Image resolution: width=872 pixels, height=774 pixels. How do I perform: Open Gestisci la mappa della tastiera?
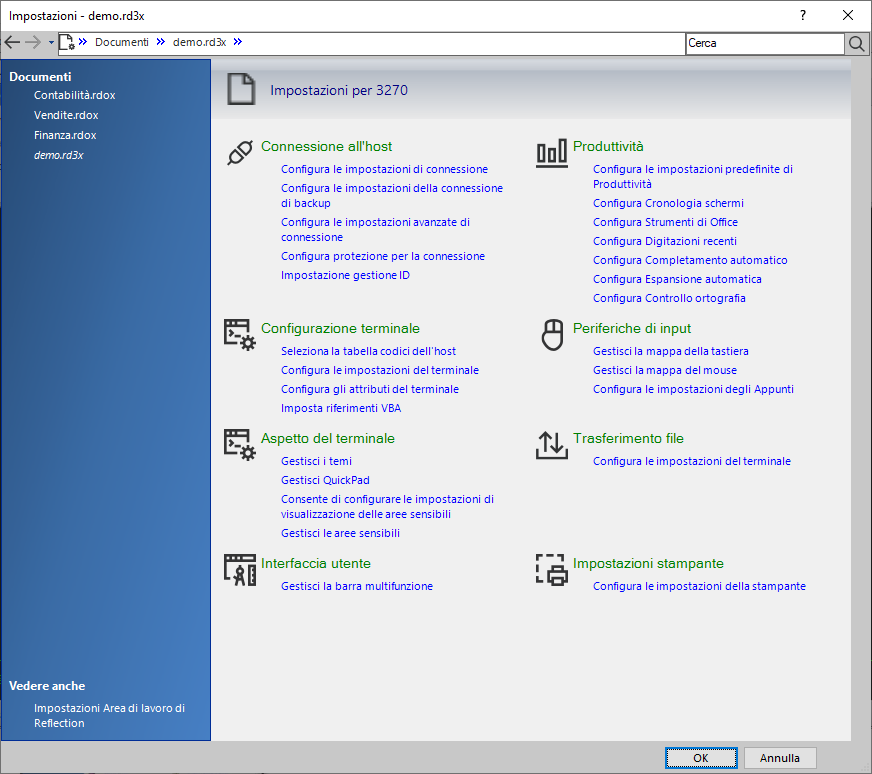coord(670,351)
